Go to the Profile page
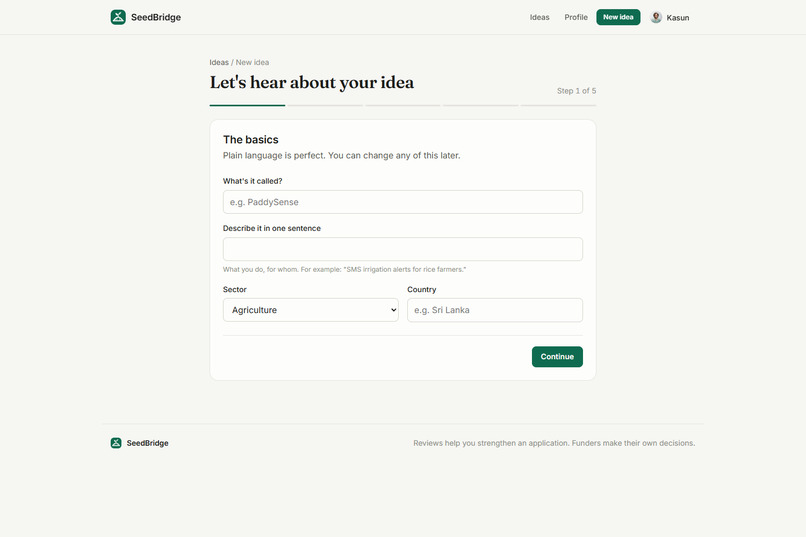This screenshot has height=537, width=806. (576, 17)
